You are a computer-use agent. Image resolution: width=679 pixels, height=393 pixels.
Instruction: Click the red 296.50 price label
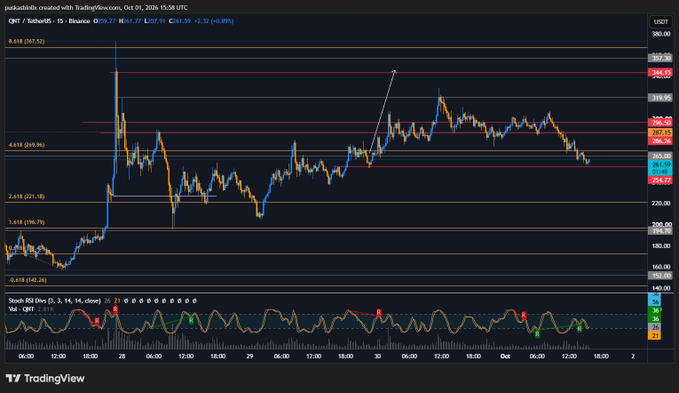point(660,123)
